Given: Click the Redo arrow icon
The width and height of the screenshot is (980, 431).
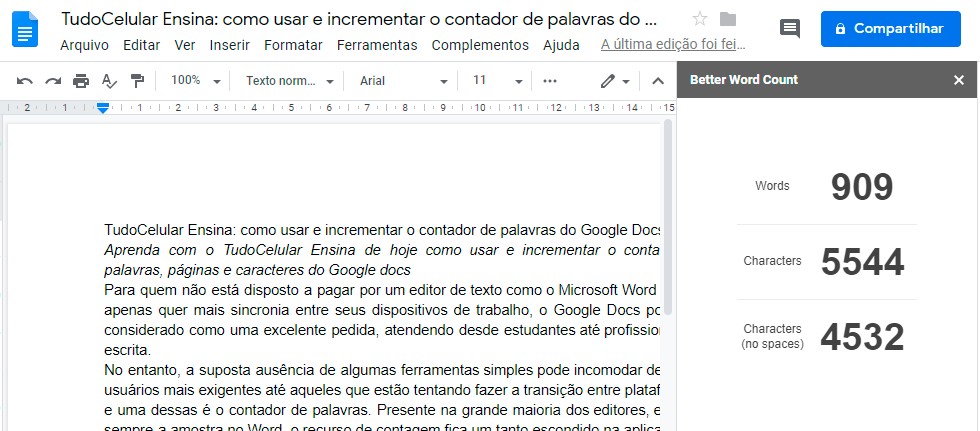Looking at the screenshot, I should click(53, 81).
